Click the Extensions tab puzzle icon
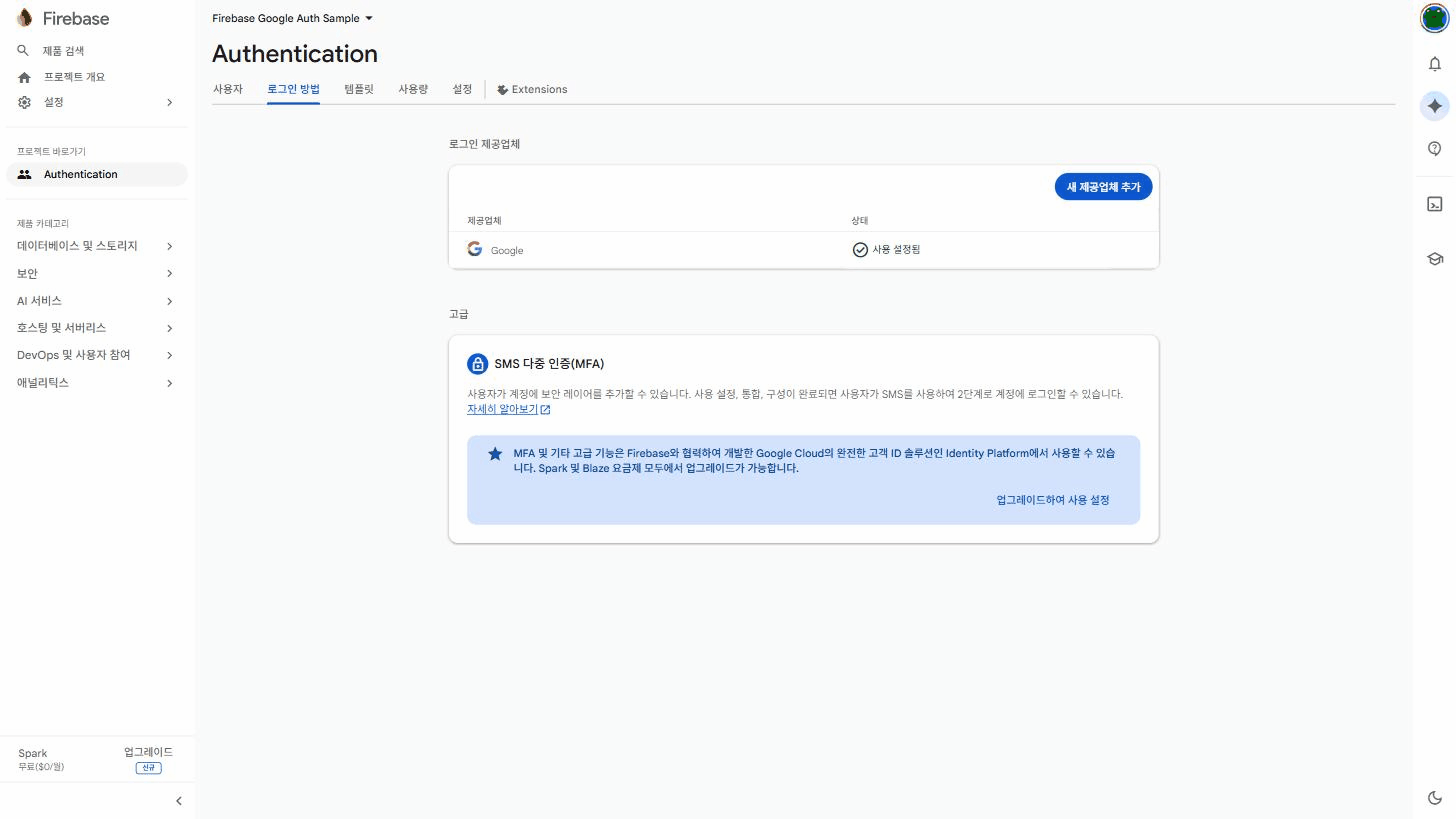This screenshot has width=1456, height=819. (x=502, y=90)
